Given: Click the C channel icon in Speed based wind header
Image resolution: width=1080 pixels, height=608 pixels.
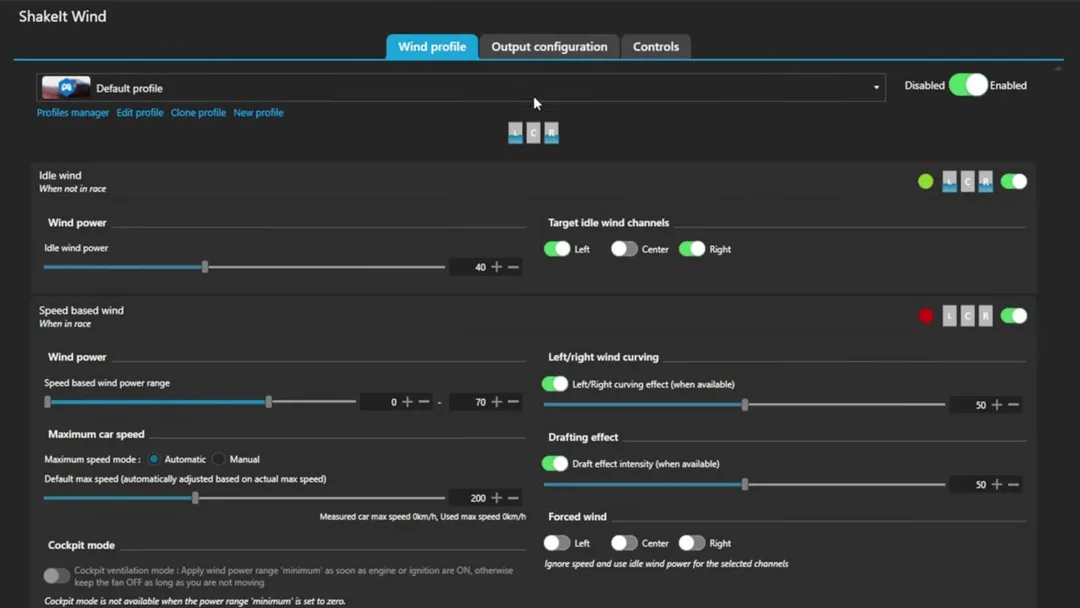Looking at the screenshot, I should click(x=968, y=315).
